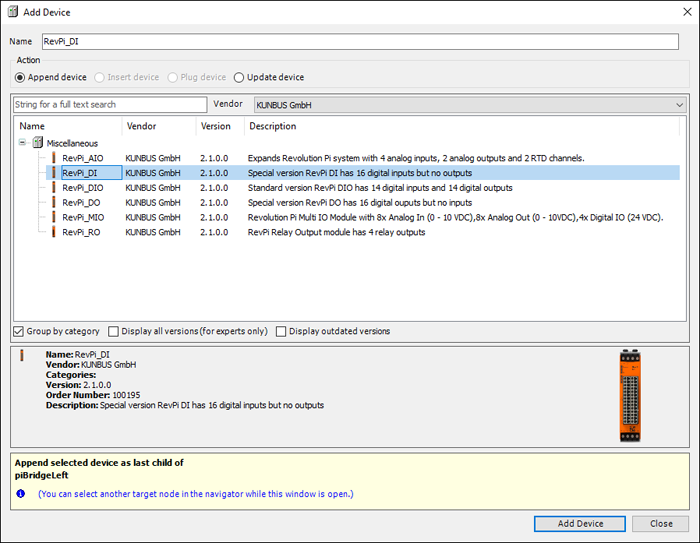This screenshot has height=543, width=700.
Task: Click the version cell of RevPi_MIO row
Action: [214, 217]
